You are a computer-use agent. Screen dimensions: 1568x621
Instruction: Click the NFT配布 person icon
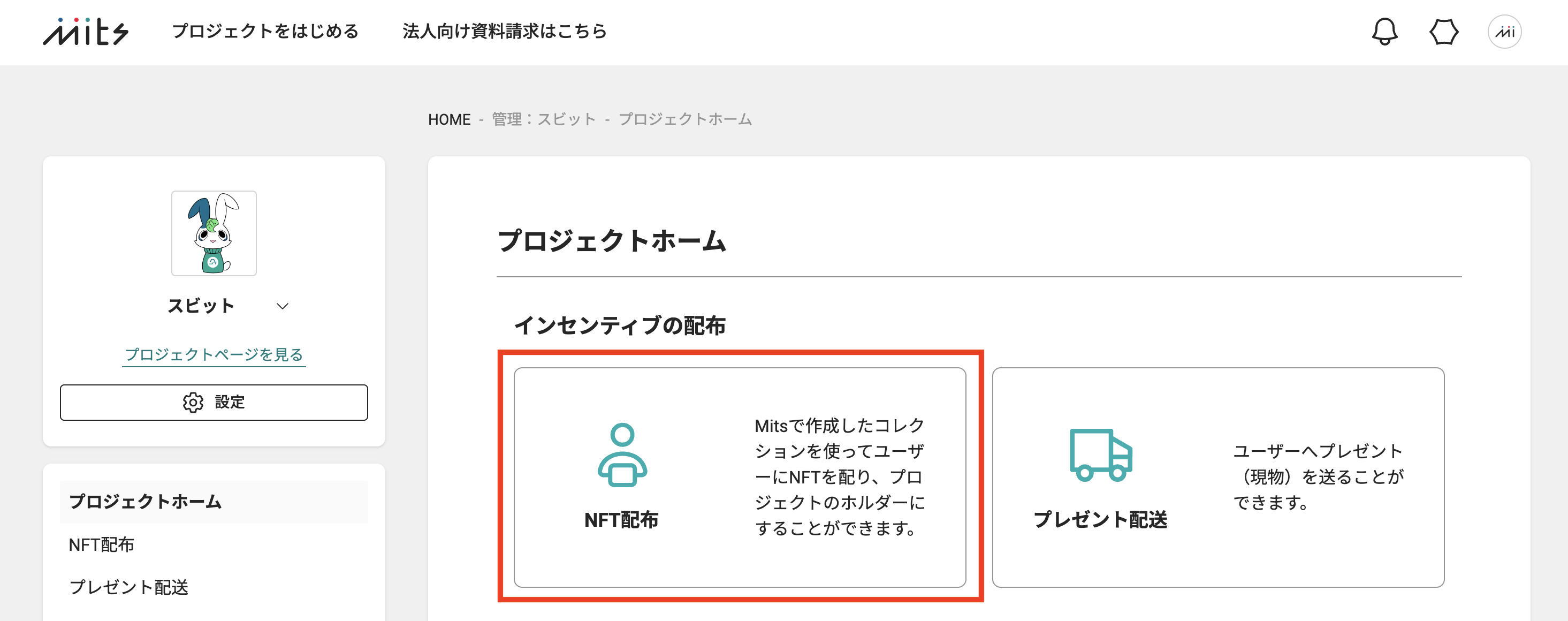click(622, 455)
